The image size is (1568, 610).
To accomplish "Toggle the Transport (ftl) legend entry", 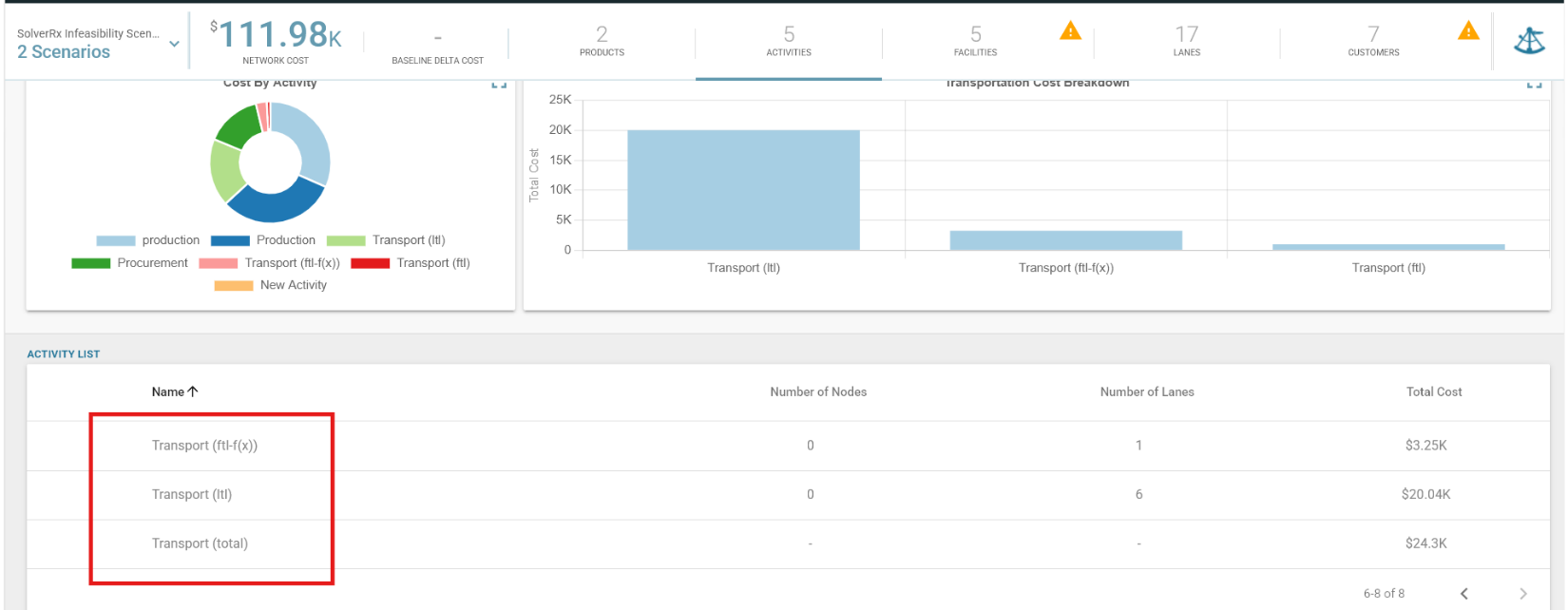I will (x=411, y=263).
